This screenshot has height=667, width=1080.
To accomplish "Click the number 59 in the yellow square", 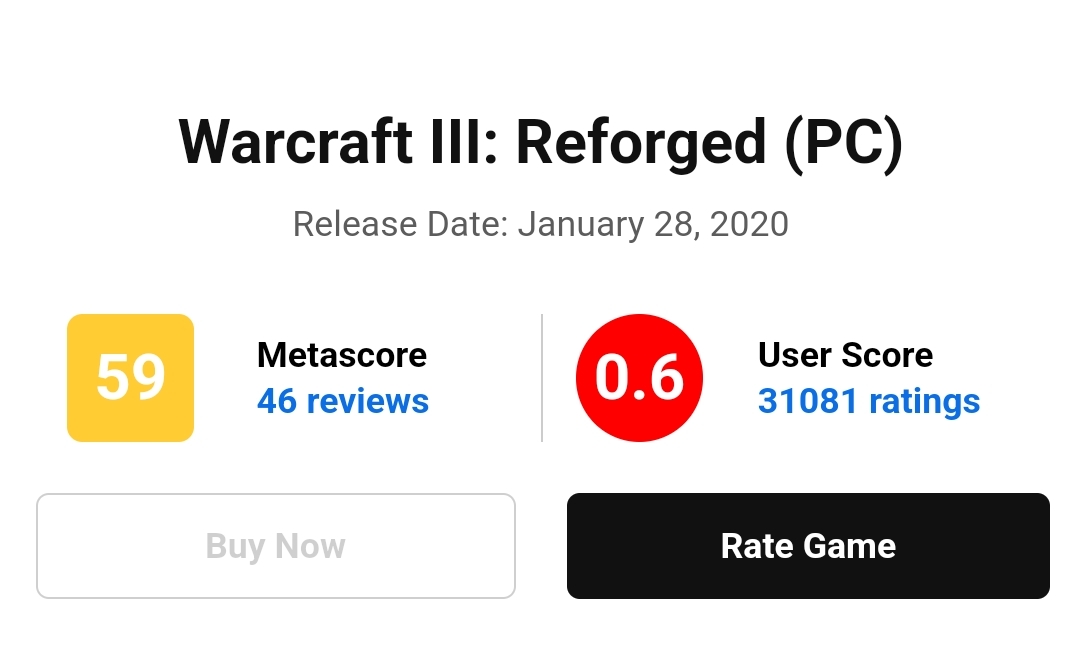I will coord(130,377).
